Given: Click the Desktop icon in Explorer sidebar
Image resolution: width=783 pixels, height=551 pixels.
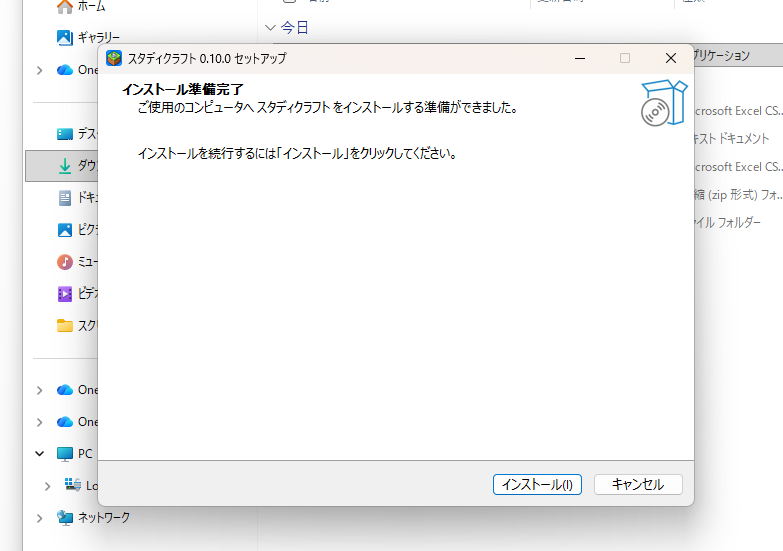Looking at the screenshot, I should [x=64, y=134].
